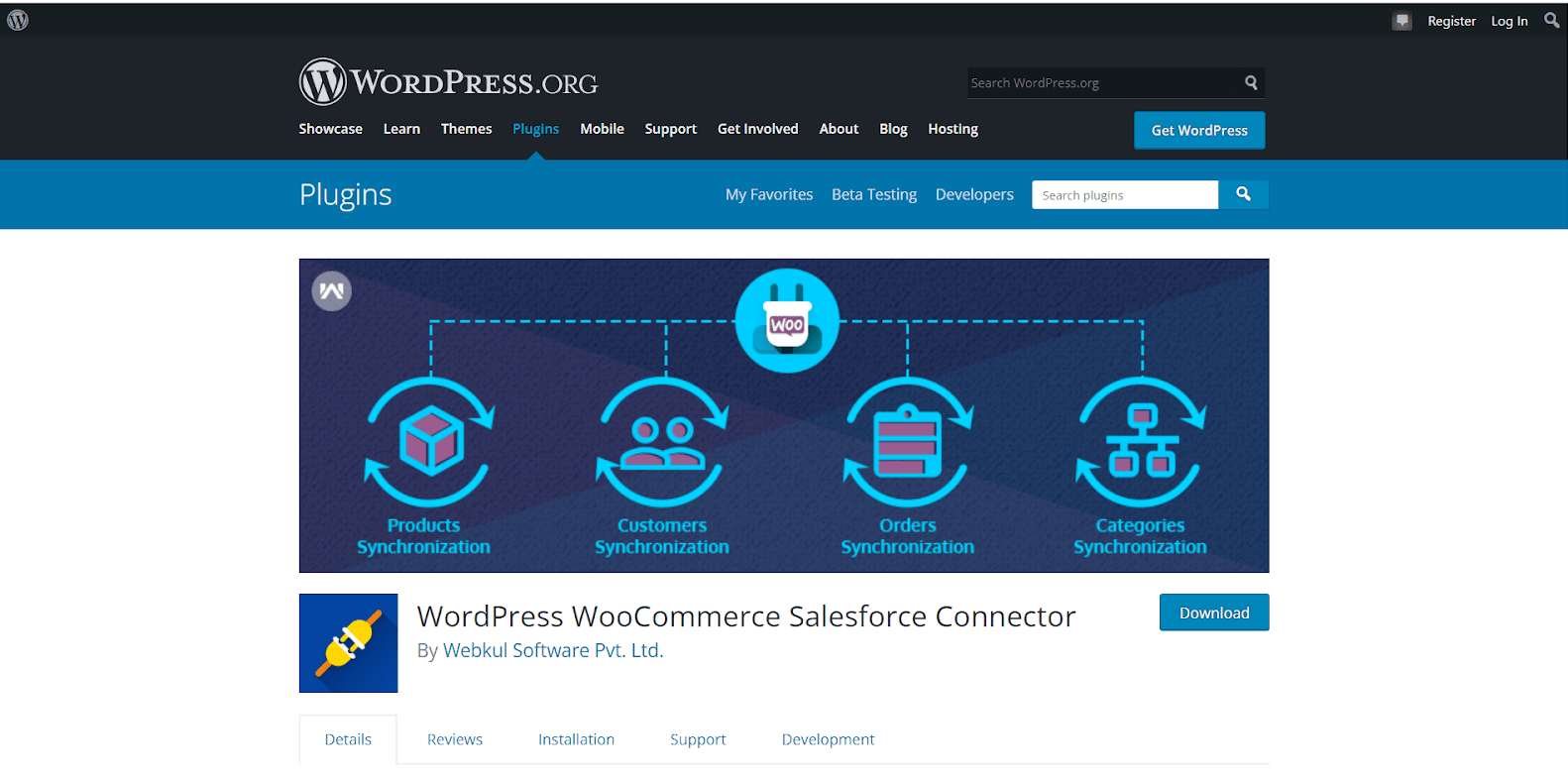Open the Support menu item in header
Image resolution: width=1568 pixels, height=779 pixels.
pos(670,129)
